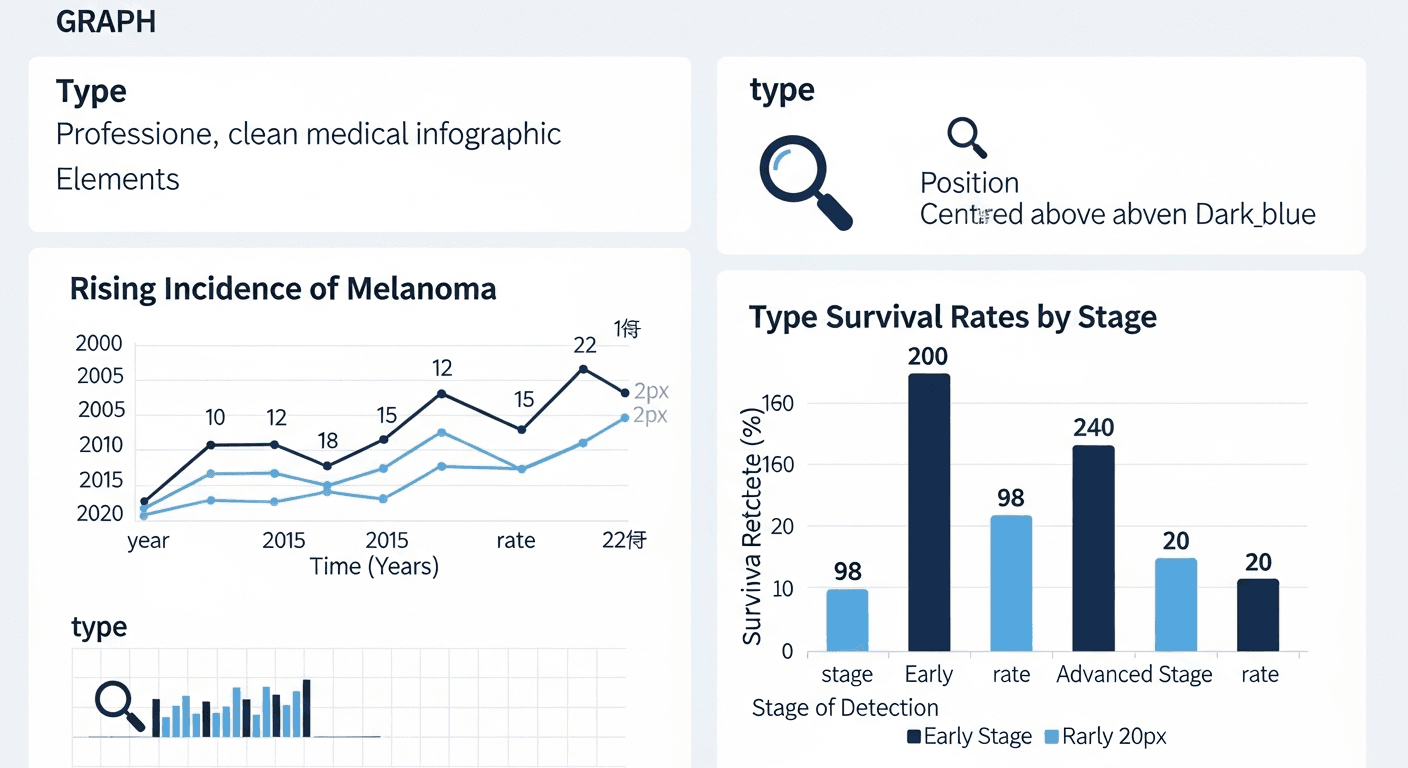The image size is (1408, 768).
Task: Click the Professione clean medical infographic text
Action: coord(308,134)
